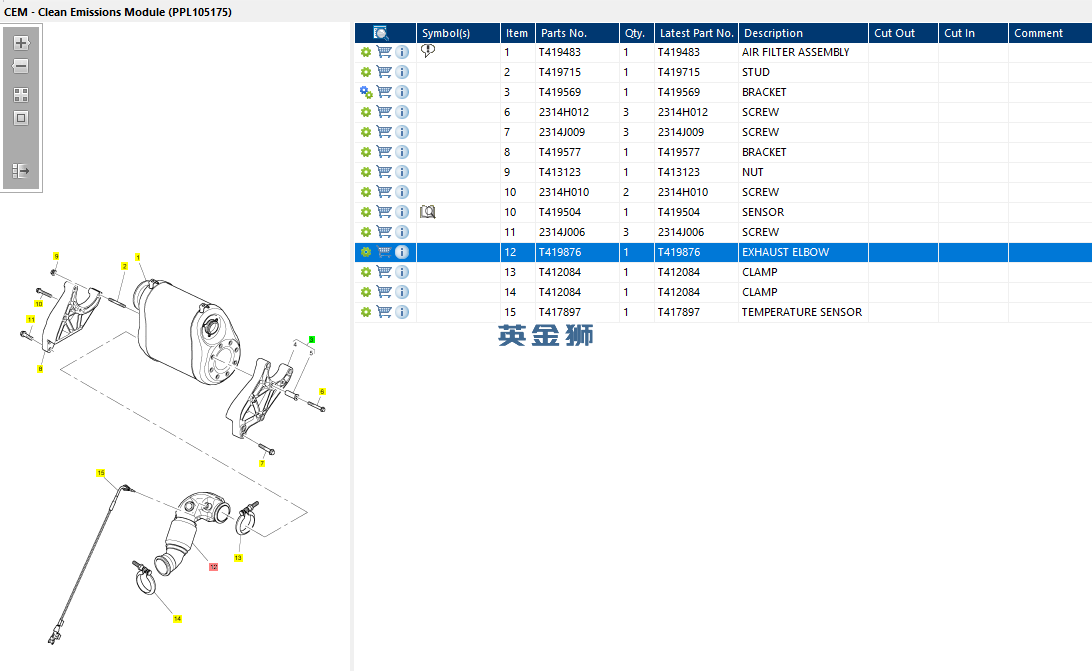Click gear icon for AIR FILTER ASSEMBLY row
Screen dimensions: 1092x671
366,52
